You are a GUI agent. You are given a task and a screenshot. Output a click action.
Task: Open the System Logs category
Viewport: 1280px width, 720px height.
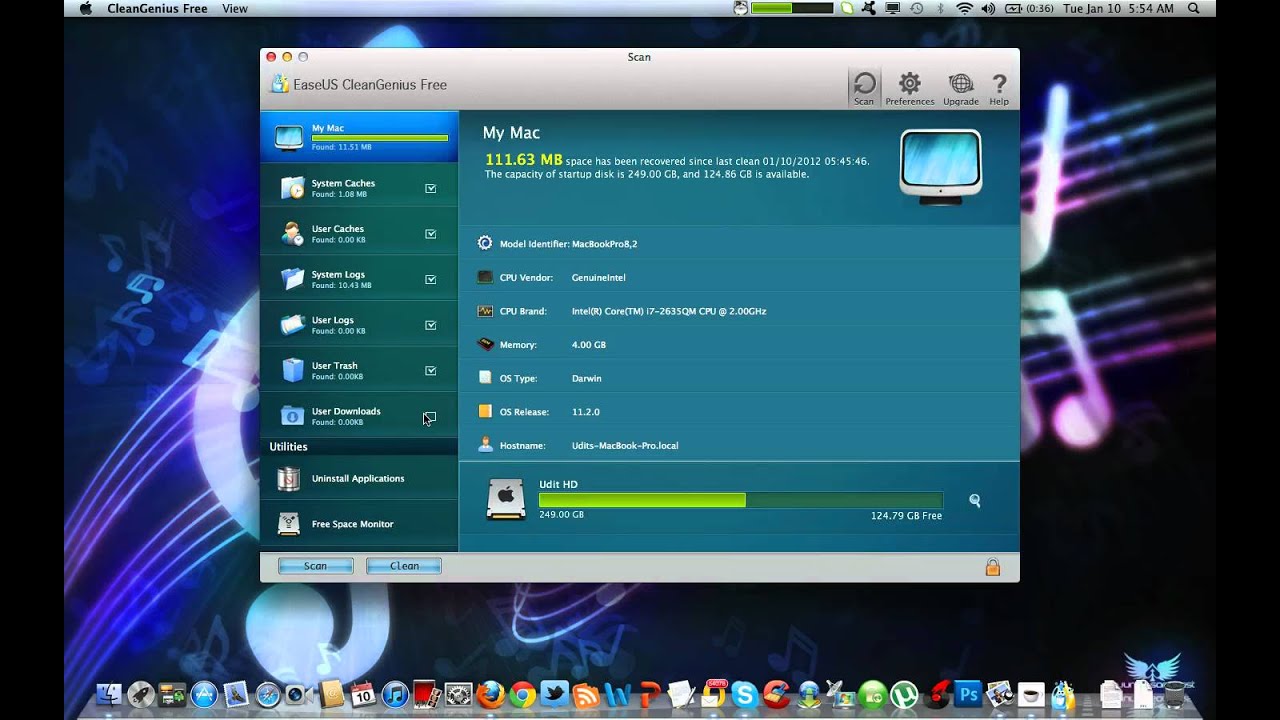[359, 279]
